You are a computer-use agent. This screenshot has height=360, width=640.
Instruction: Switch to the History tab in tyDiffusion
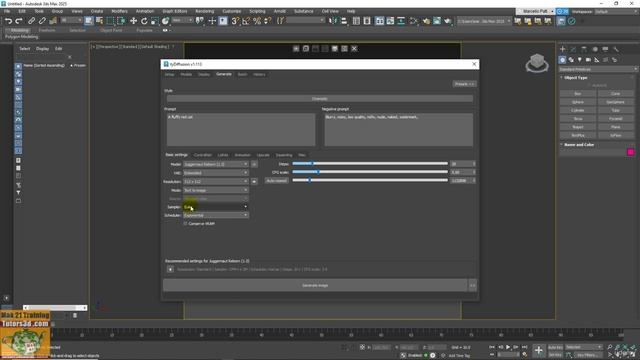coord(259,74)
